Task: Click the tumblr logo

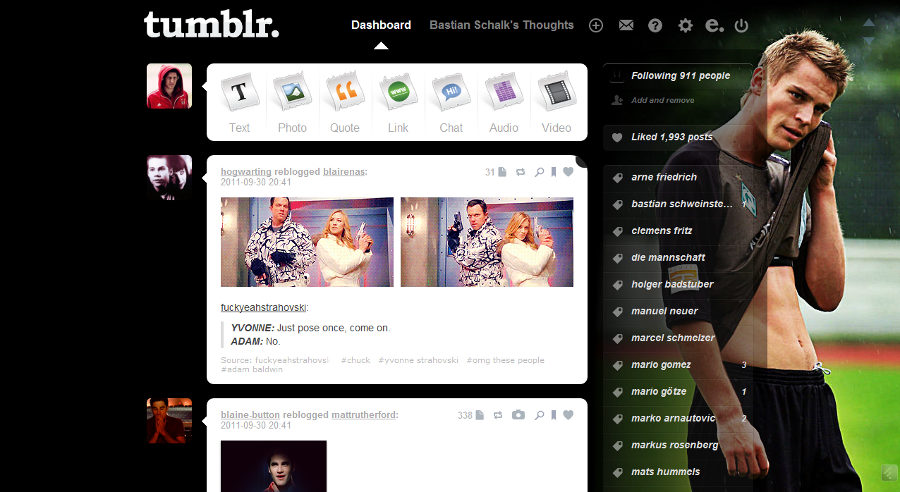Action: coord(211,25)
